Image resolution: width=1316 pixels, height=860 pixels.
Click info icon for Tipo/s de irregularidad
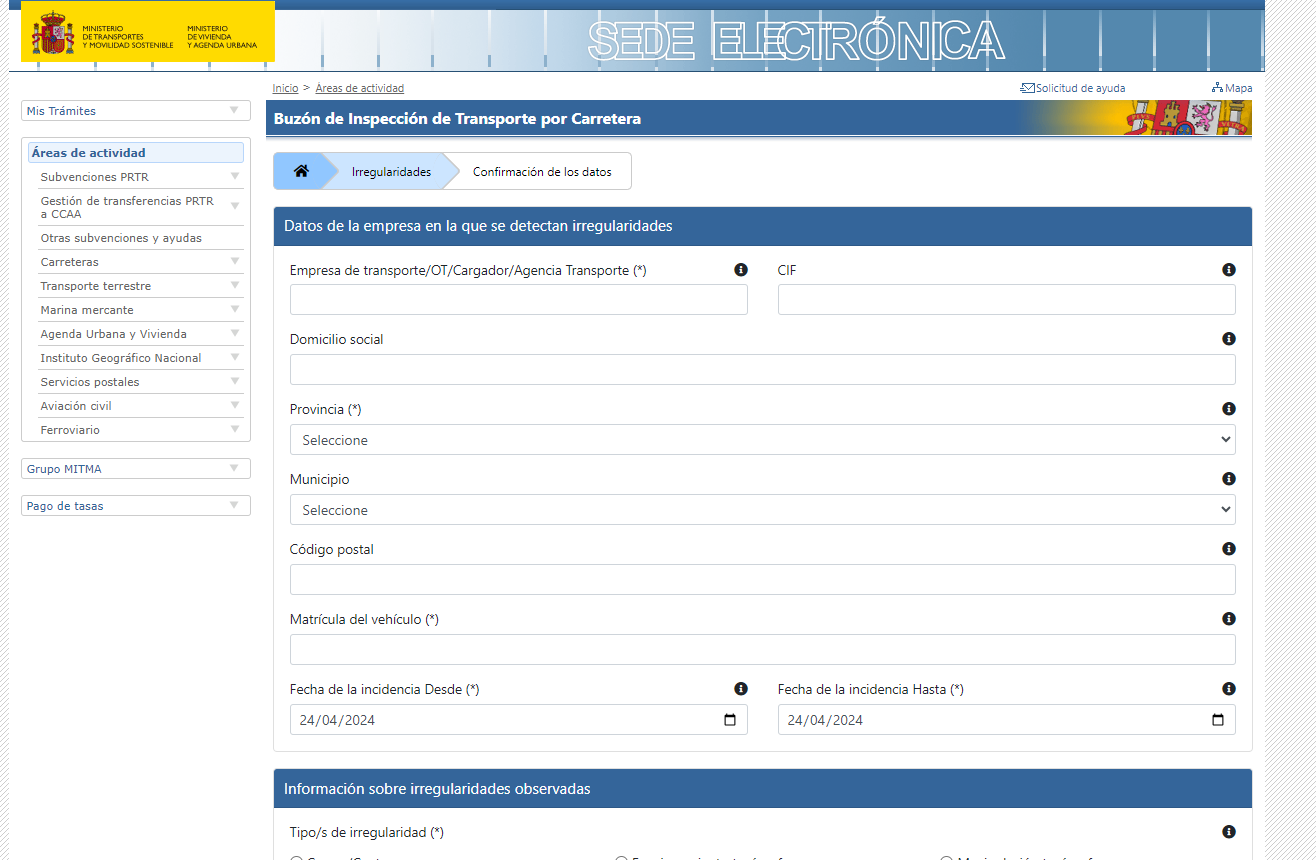coord(1228,832)
